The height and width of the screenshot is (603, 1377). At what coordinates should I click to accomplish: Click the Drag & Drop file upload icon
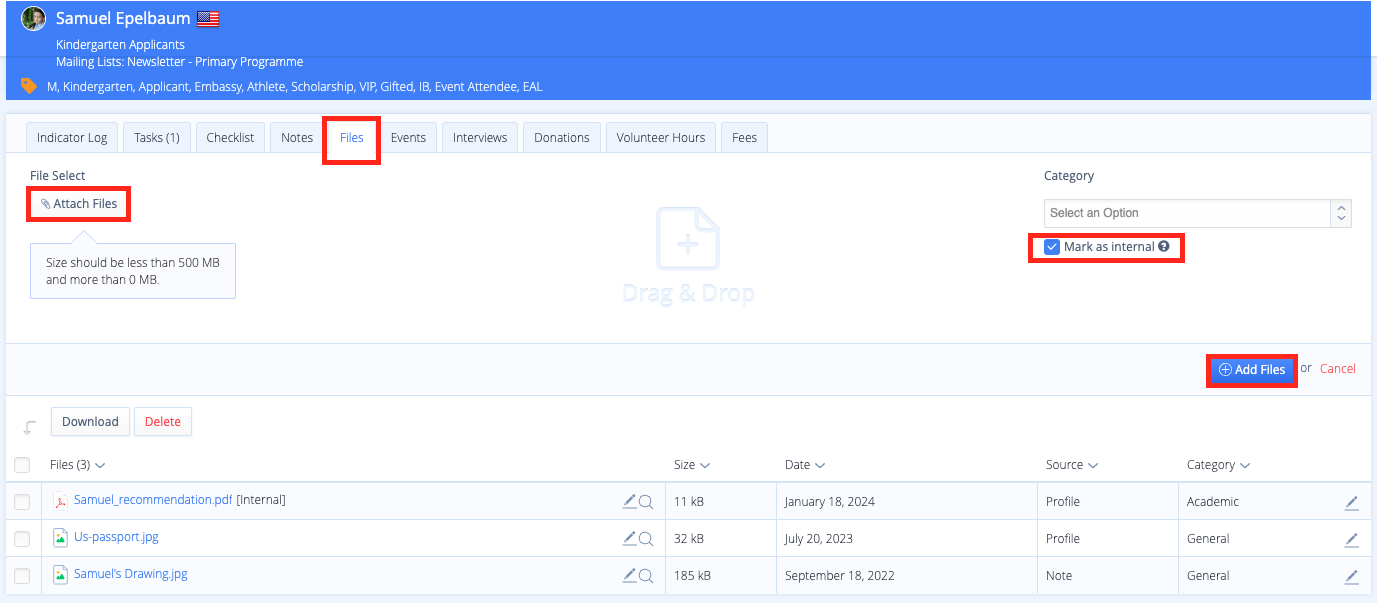point(688,240)
